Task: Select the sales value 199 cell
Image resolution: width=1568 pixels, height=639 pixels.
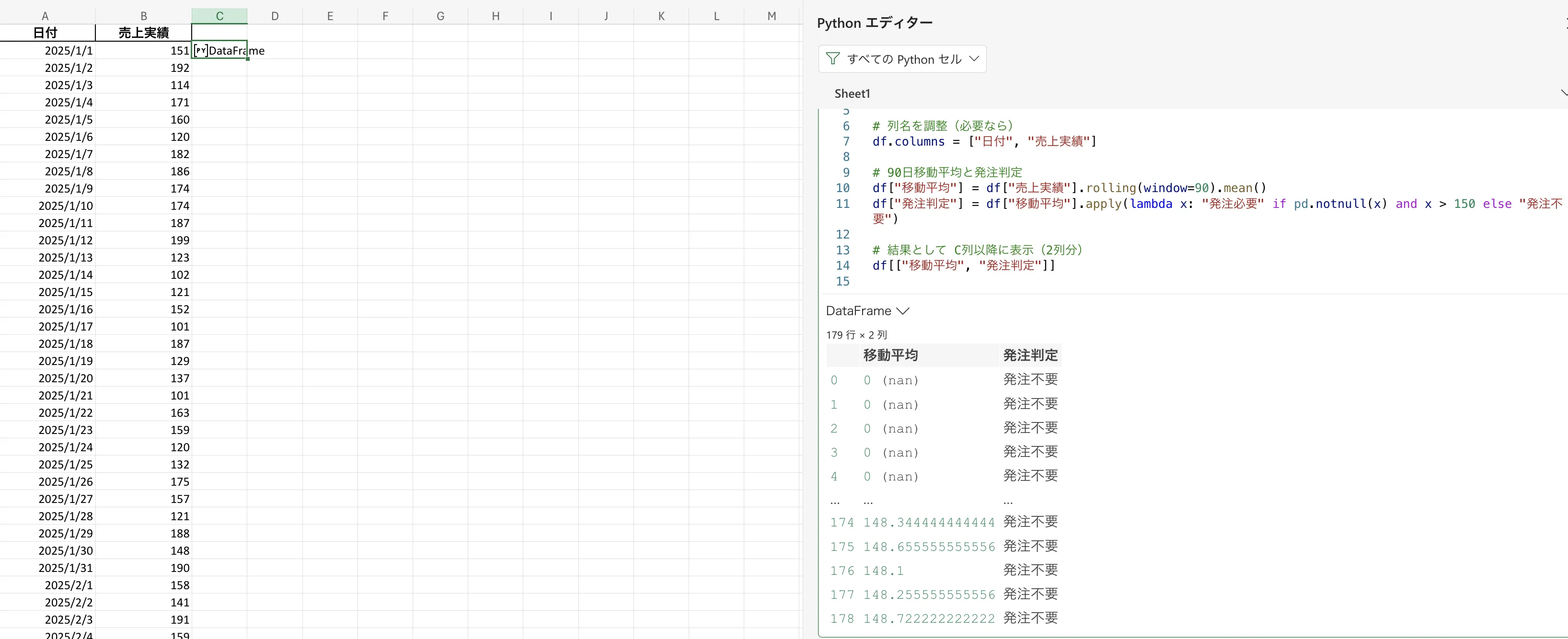Action: [144, 240]
